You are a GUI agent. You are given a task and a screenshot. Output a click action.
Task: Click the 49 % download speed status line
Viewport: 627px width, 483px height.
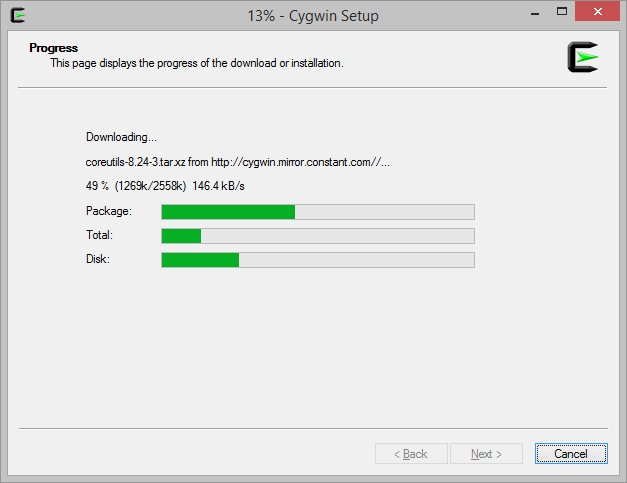coord(165,186)
